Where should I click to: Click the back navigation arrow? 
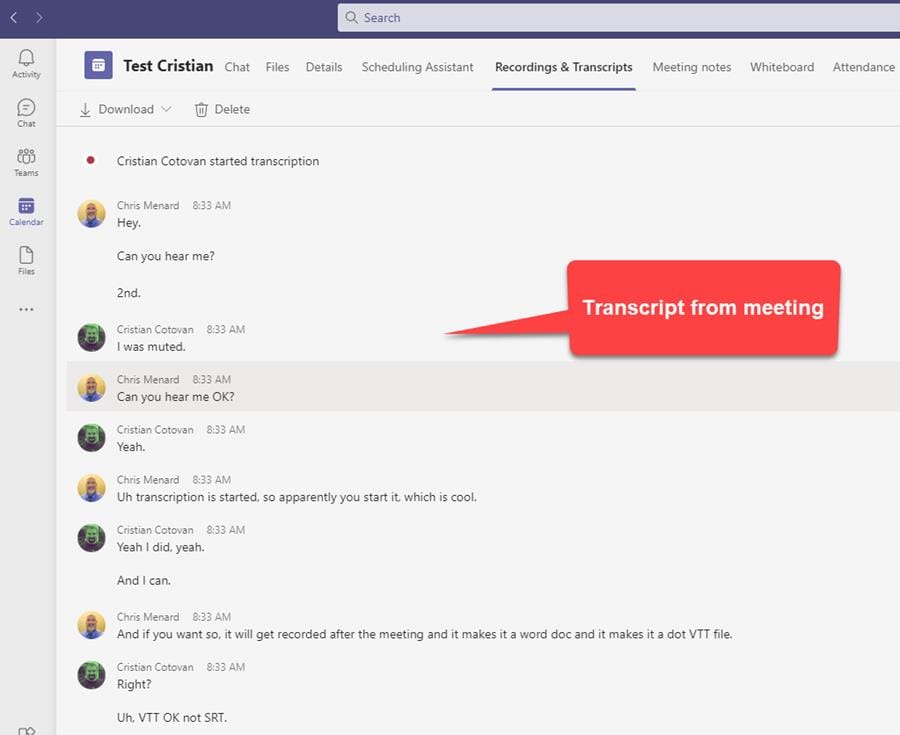14,17
